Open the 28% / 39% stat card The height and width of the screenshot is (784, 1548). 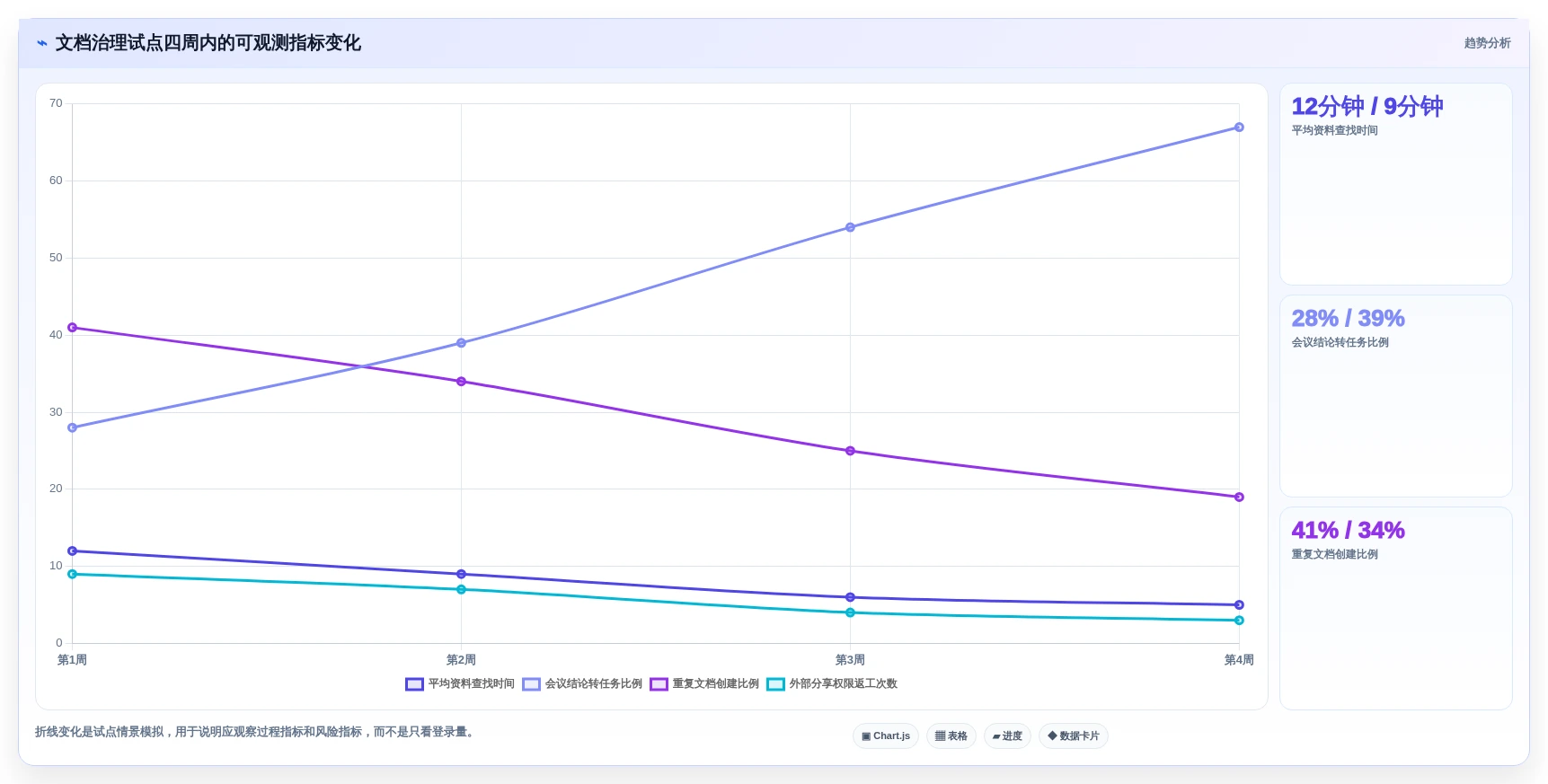point(1396,396)
